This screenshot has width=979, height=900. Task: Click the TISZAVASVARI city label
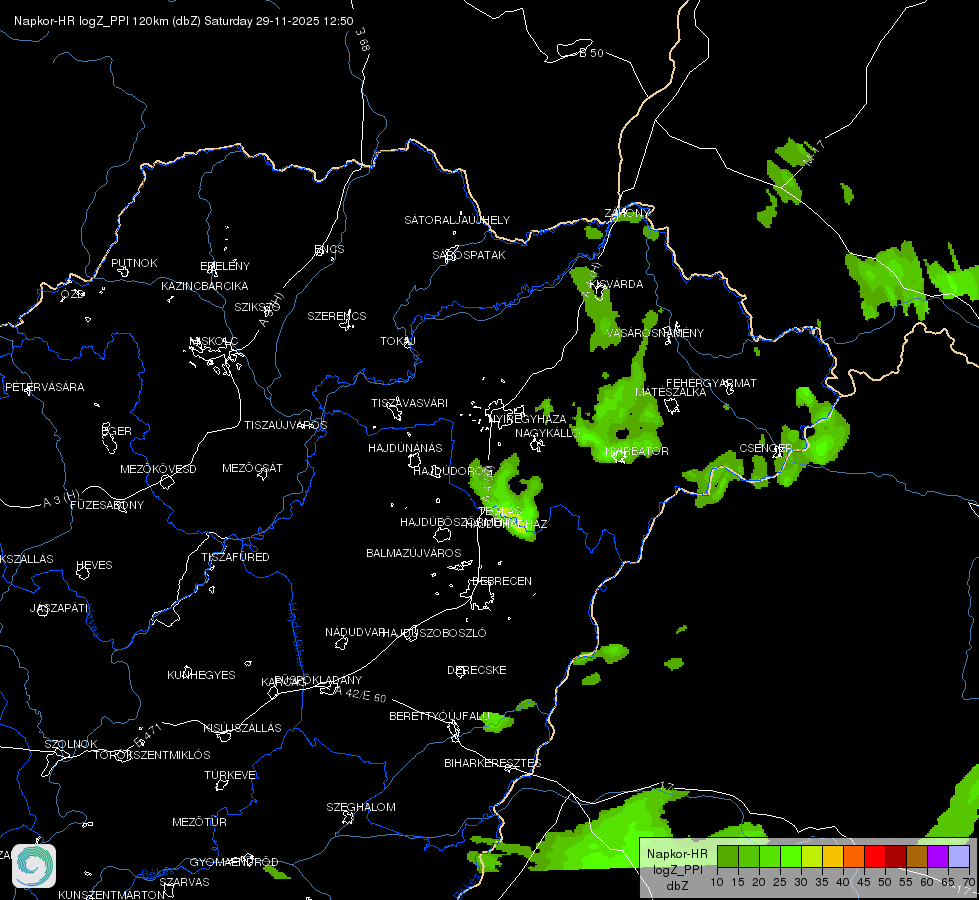pyautogui.click(x=410, y=403)
